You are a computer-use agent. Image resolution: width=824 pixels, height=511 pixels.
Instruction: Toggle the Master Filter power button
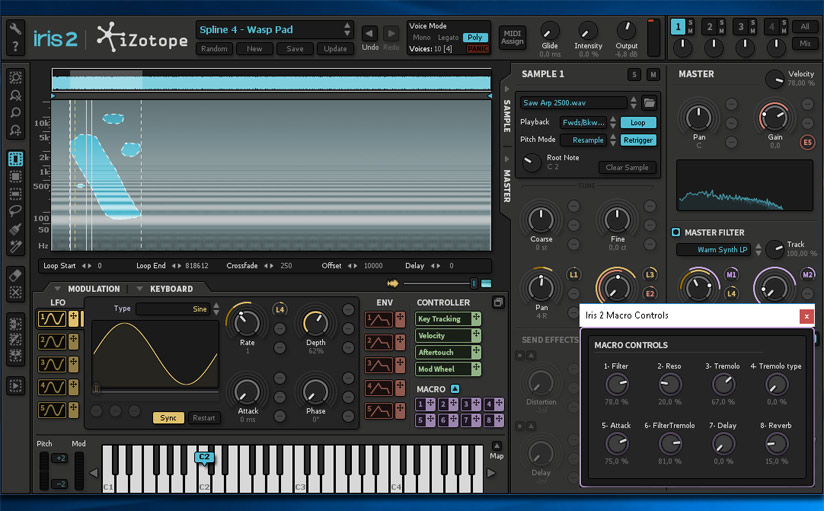click(x=676, y=232)
